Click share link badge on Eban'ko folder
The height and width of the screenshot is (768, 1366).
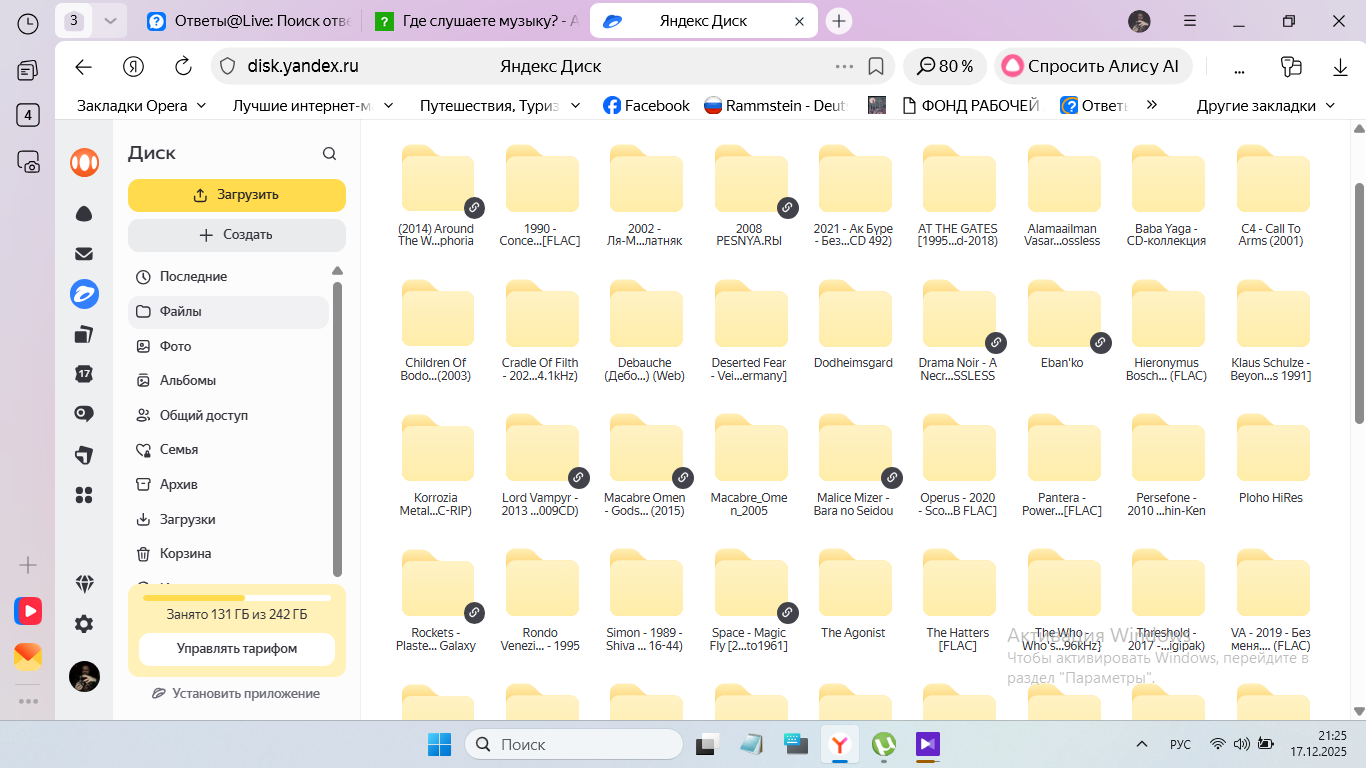tap(1100, 342)
